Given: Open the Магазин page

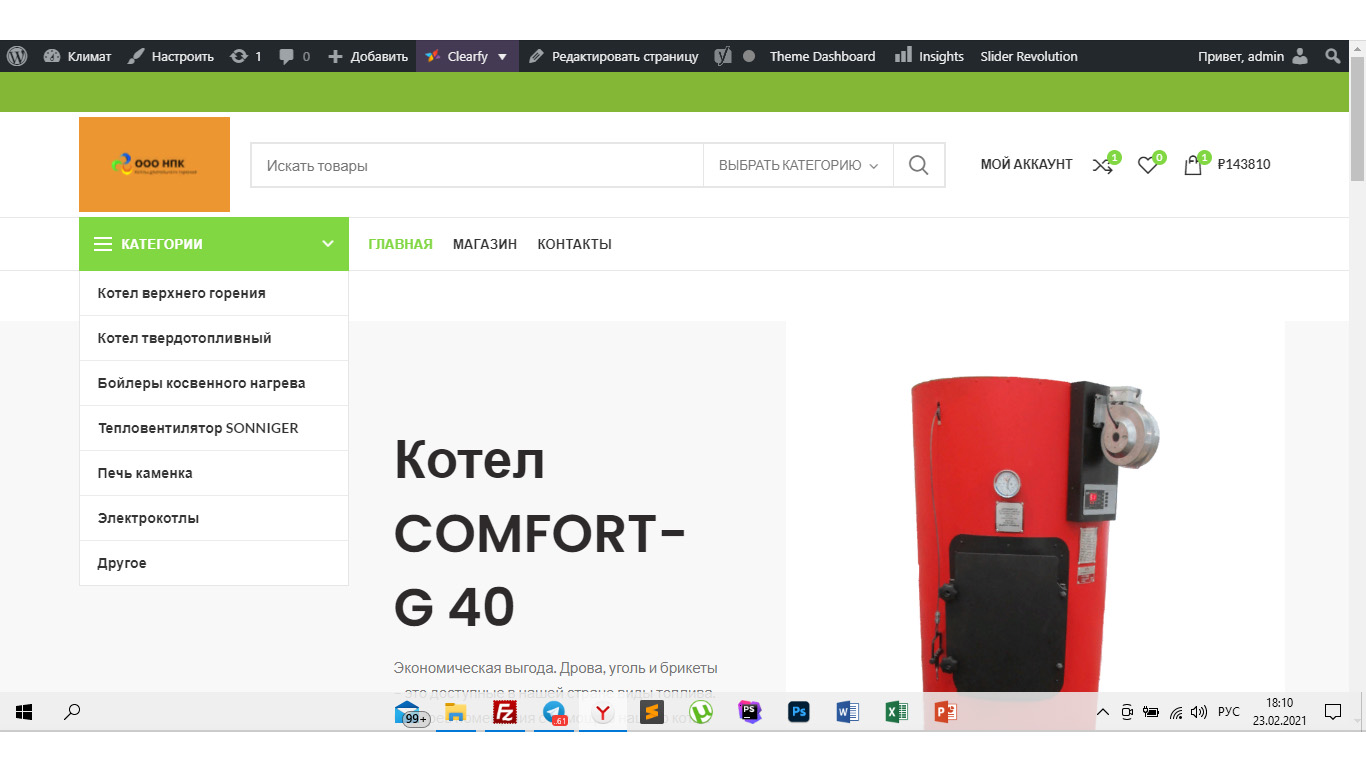Looking at the screenshot, I should 485,244.
